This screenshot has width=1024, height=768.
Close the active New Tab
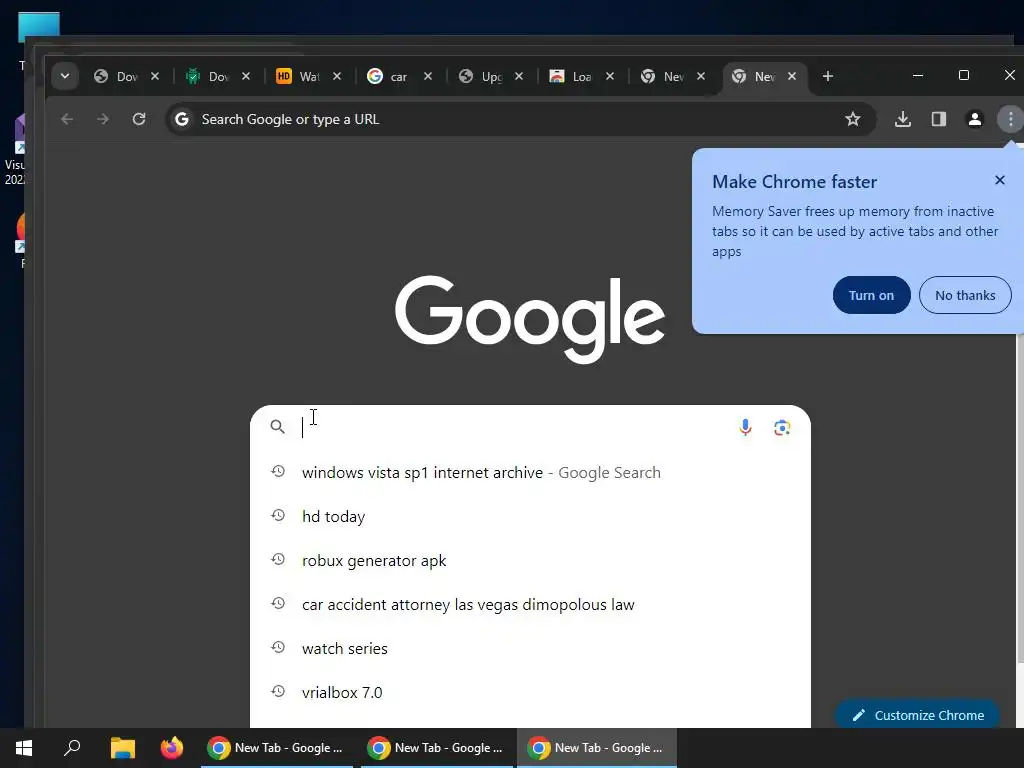792,76
